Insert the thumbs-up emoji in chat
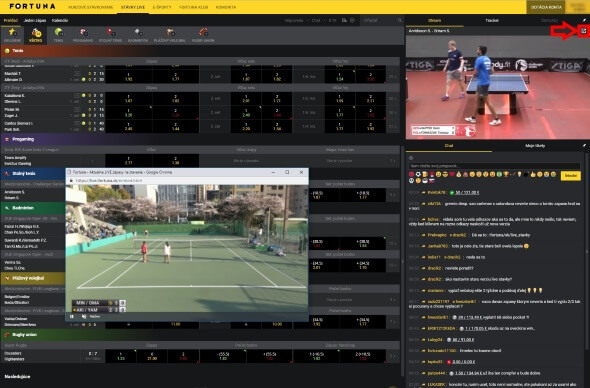590x388 pixels. 533,174
